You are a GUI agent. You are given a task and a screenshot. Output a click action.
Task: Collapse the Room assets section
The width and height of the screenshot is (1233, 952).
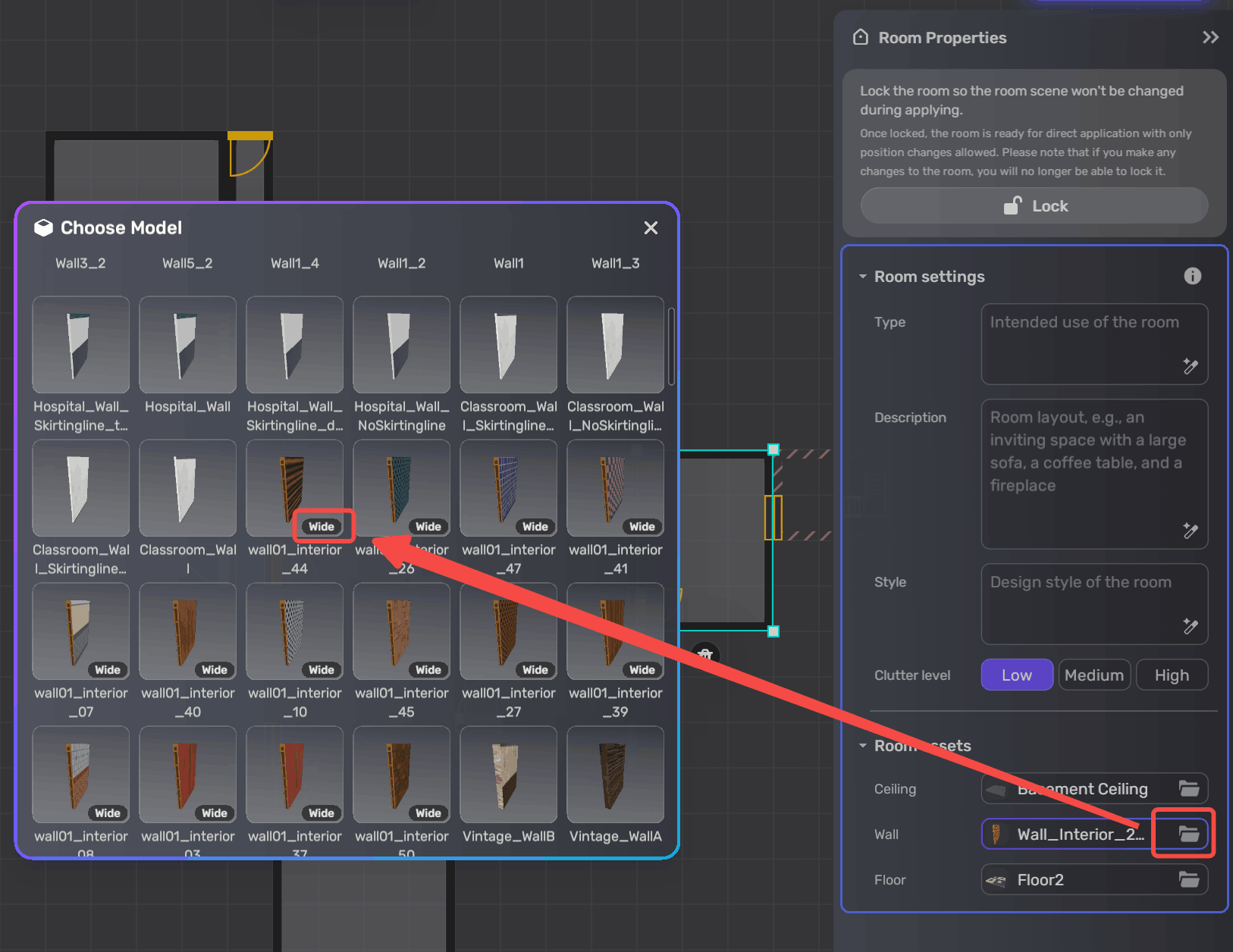tap(863, 746)
